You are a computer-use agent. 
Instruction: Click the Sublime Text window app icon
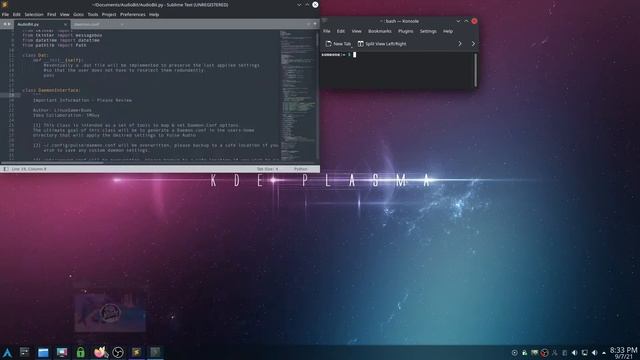click(x=4, y=4)
